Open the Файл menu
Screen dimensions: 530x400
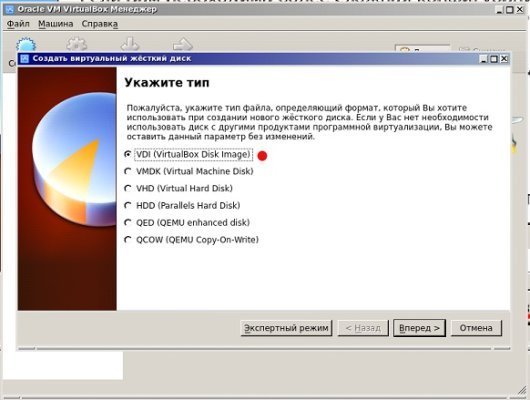(18, 24)
